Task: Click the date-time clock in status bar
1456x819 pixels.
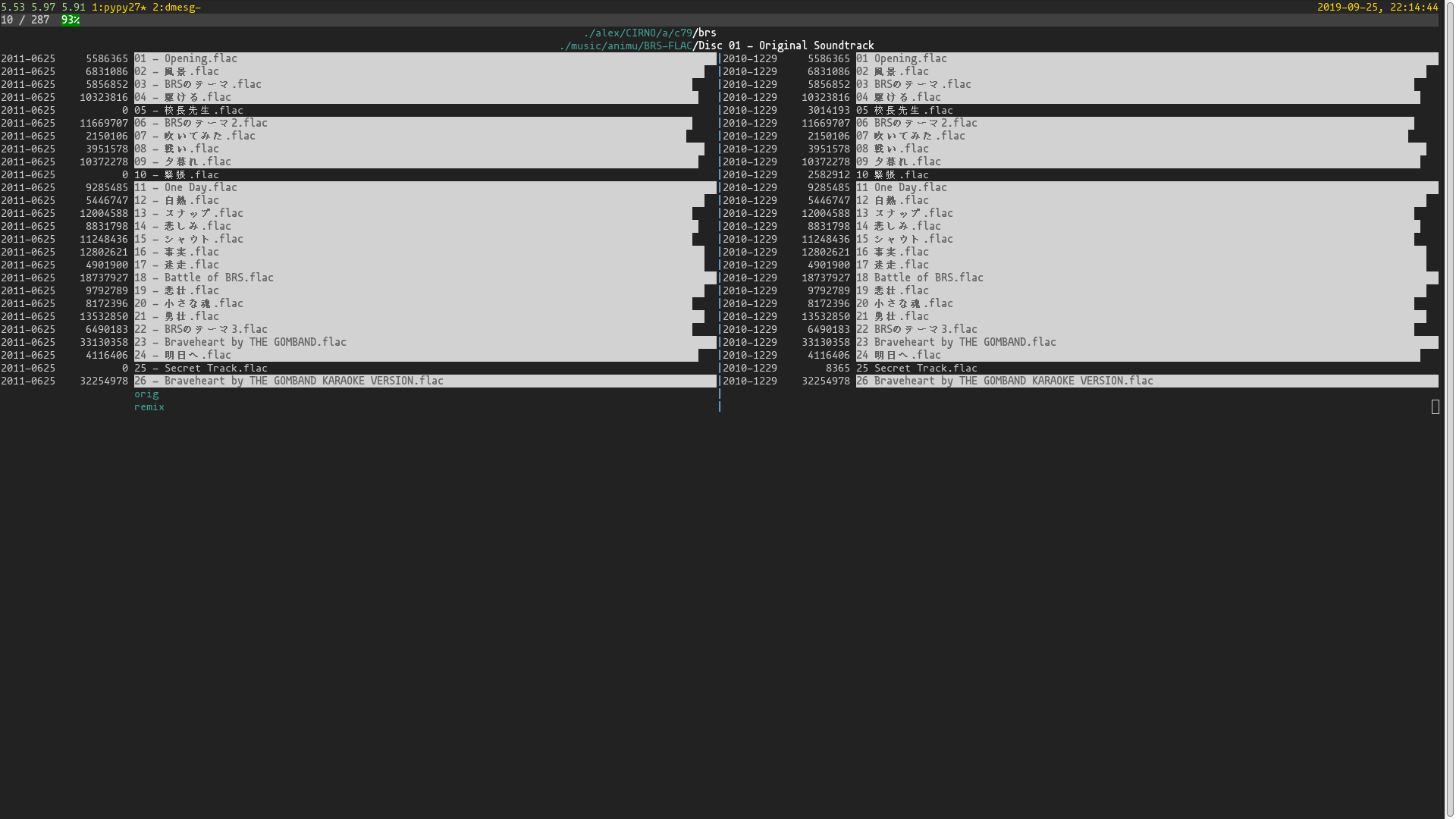Action: point(1377,7)
